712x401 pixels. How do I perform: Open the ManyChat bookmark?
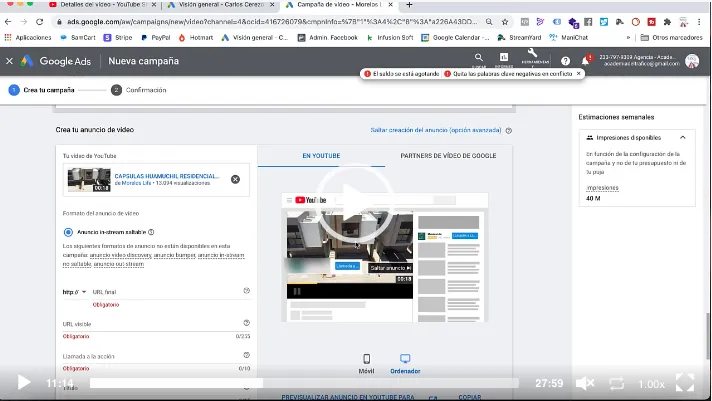coord(569,38)
